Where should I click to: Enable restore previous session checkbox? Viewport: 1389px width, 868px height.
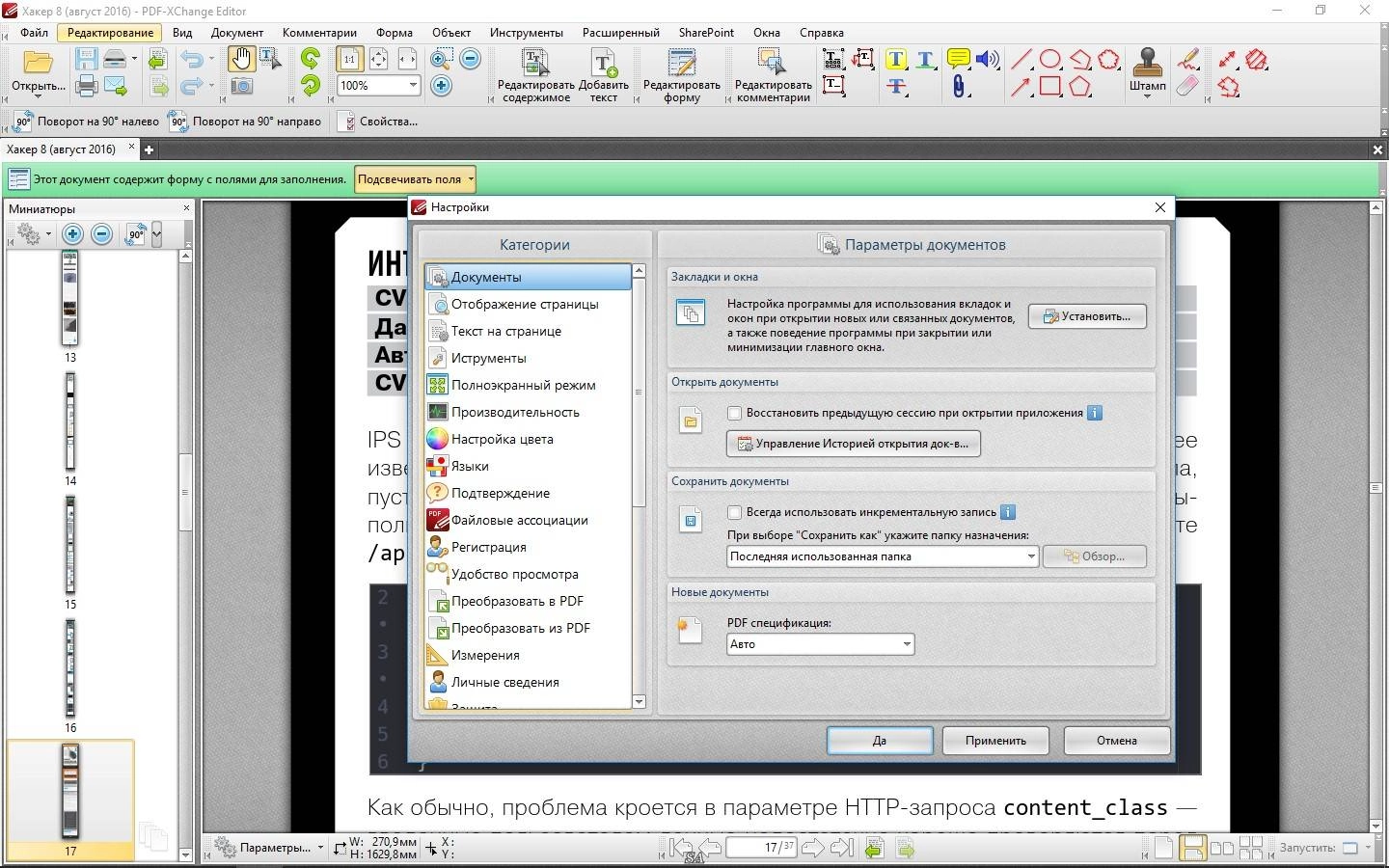[735, 413]
